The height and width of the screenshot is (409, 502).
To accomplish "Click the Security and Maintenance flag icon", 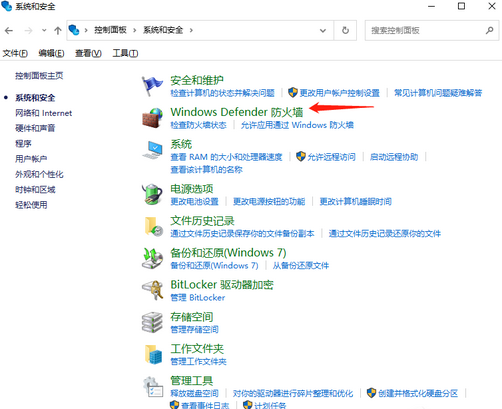I will (152, 86).
